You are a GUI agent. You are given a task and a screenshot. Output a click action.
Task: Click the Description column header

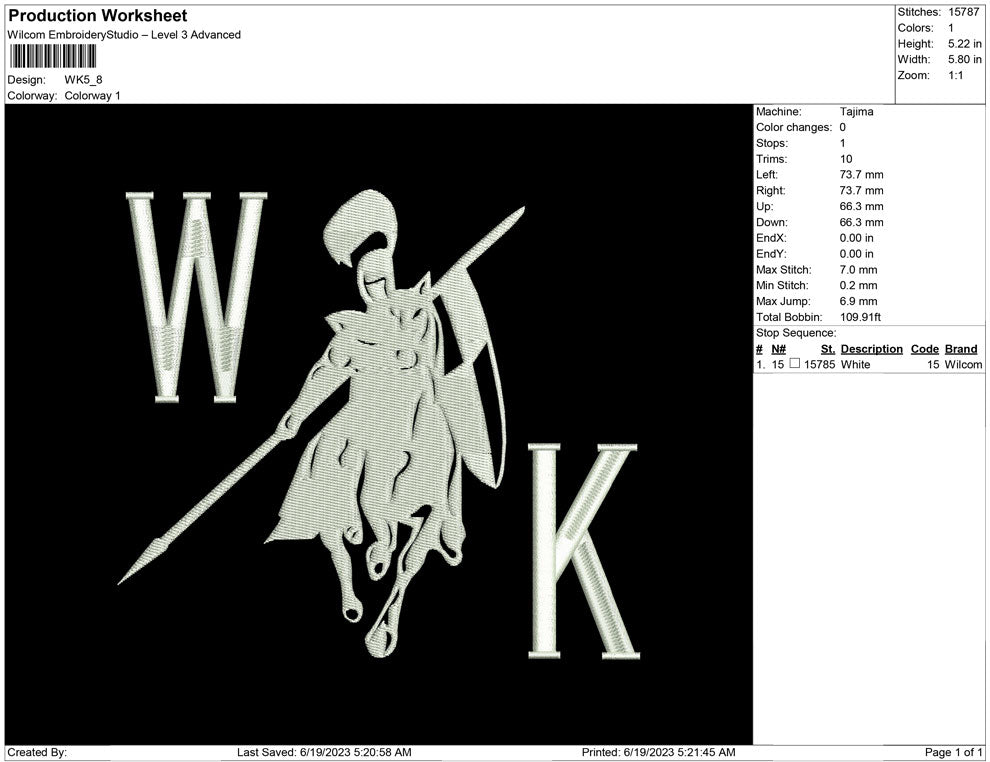(871, 349)
